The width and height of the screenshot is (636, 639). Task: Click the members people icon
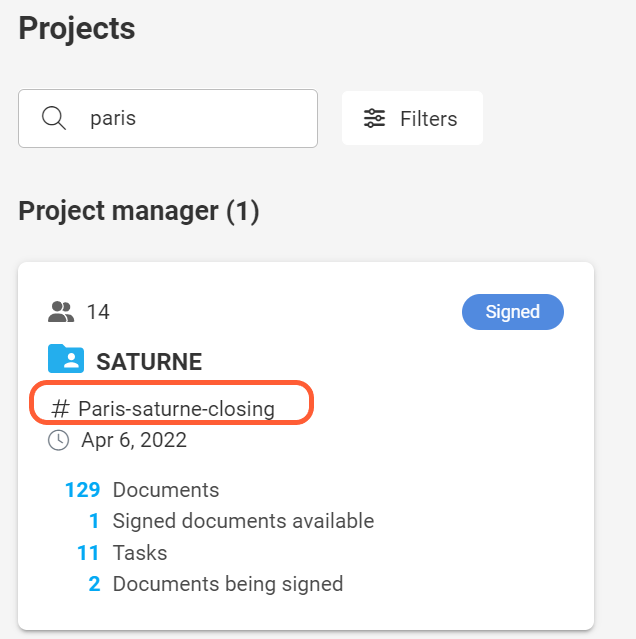click(61, 312)
